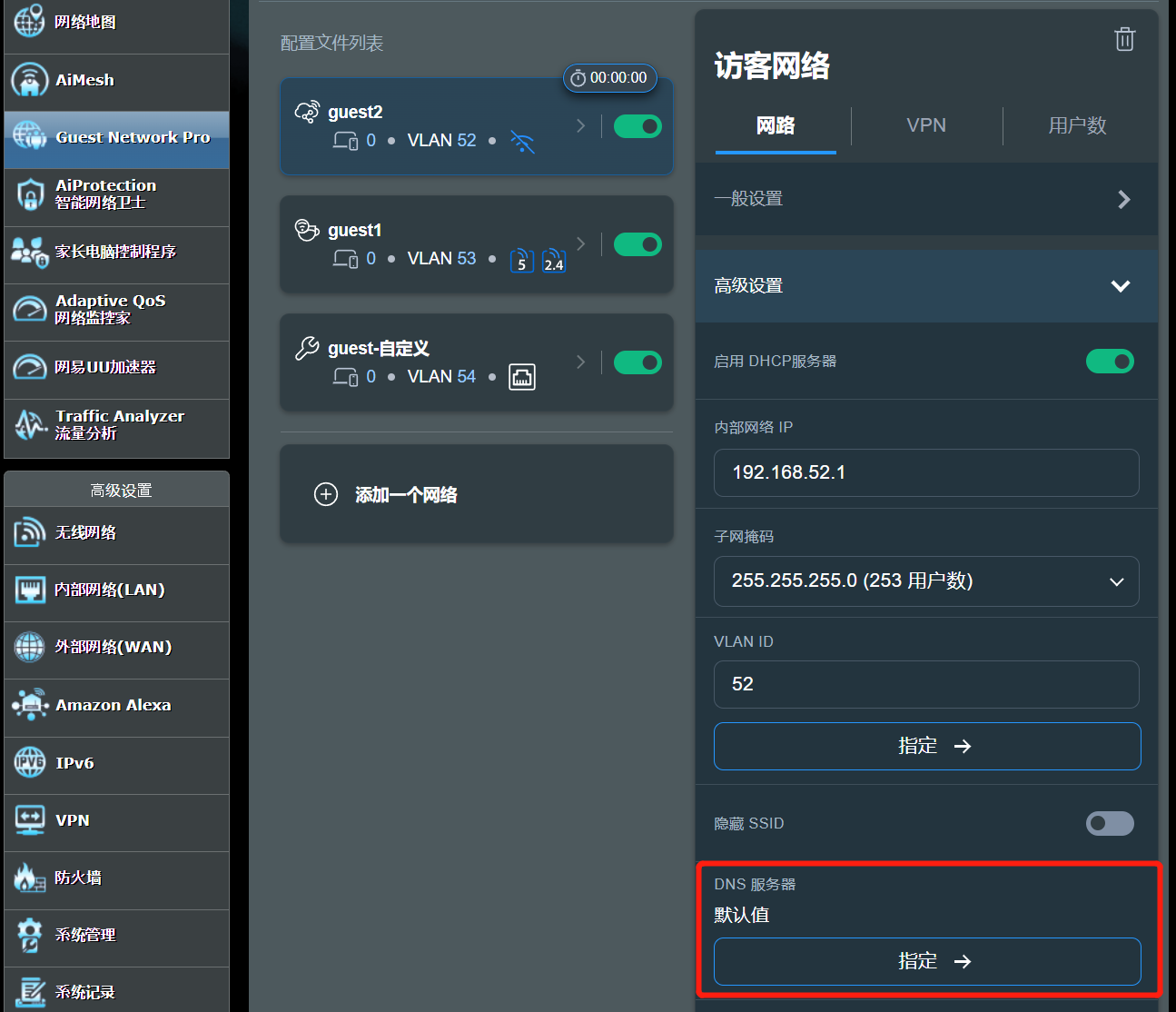Switch to the VPN tab
Image resolution: width=1176 pixels, height=1012 pixels.
click(926, 125)
